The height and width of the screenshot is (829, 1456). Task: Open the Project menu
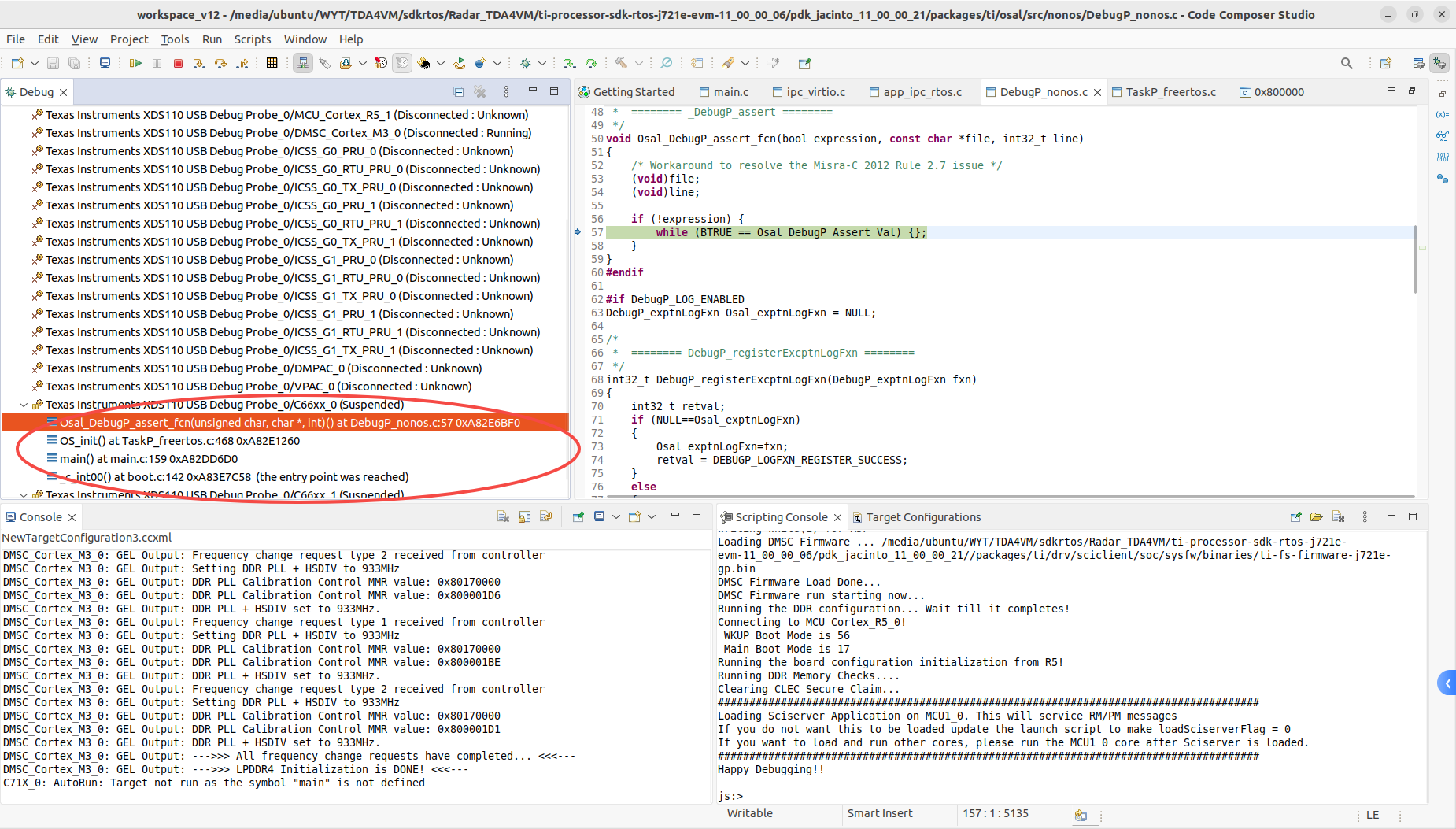point(129,39)
